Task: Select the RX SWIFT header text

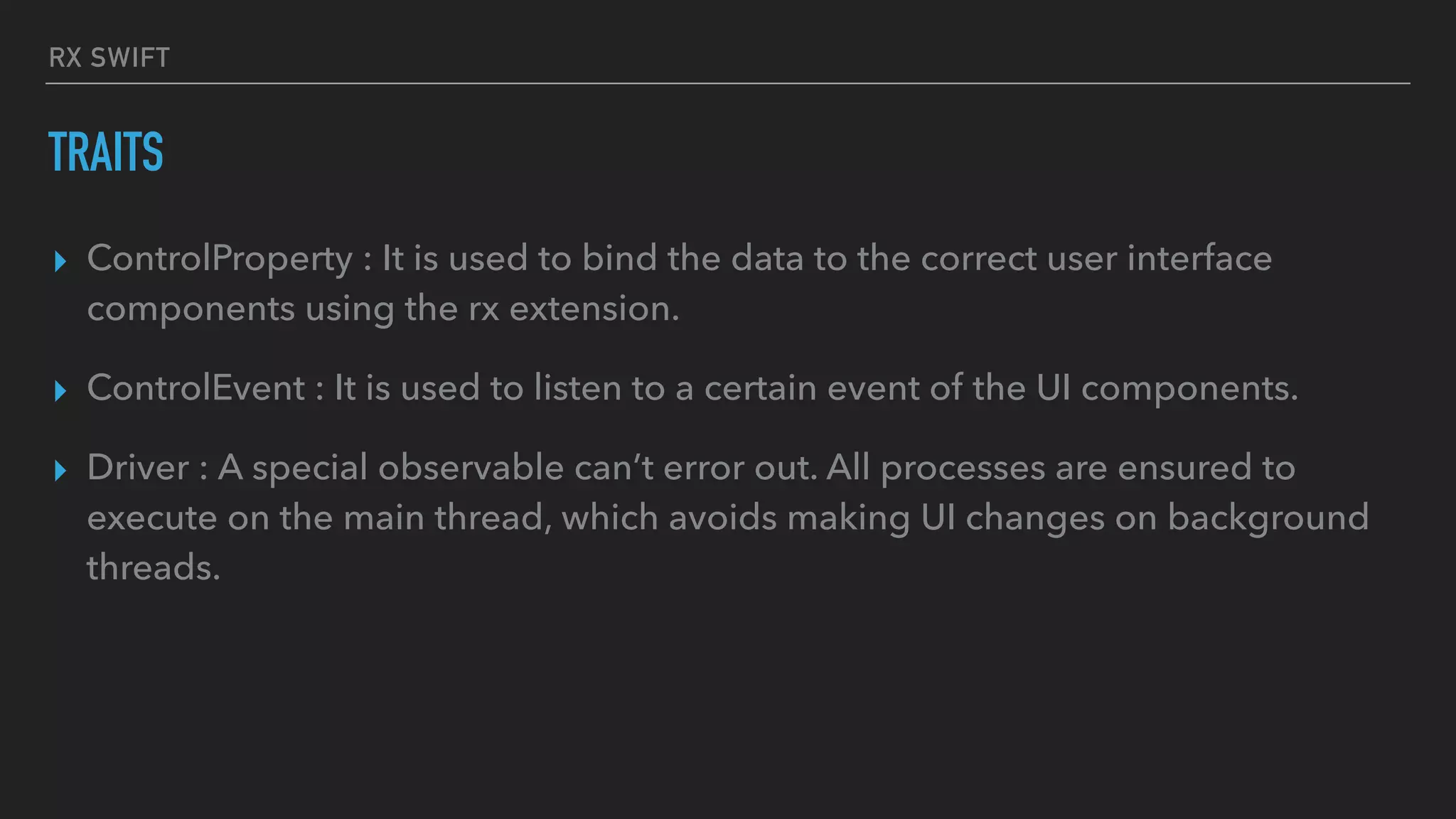Action: (x=109, y=58)
